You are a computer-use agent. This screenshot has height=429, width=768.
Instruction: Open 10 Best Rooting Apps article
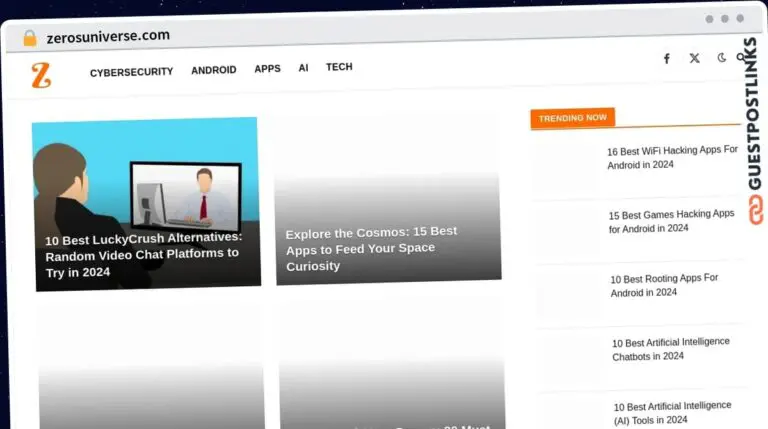tap(664, 285)
